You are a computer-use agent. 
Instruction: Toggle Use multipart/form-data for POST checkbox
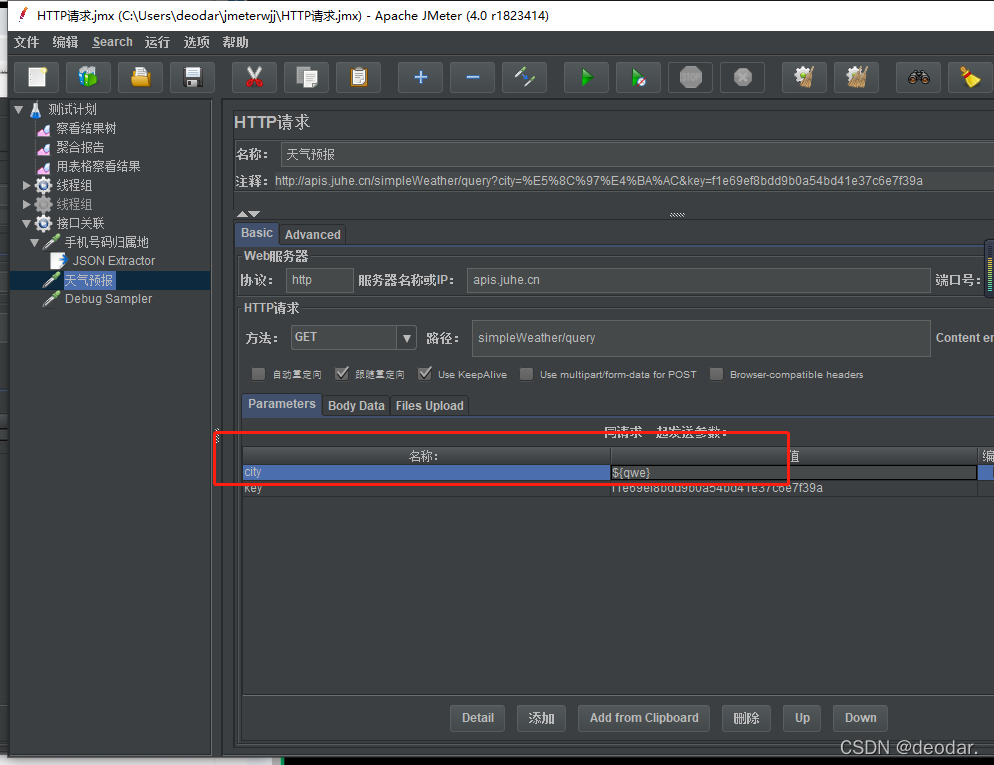526,374
